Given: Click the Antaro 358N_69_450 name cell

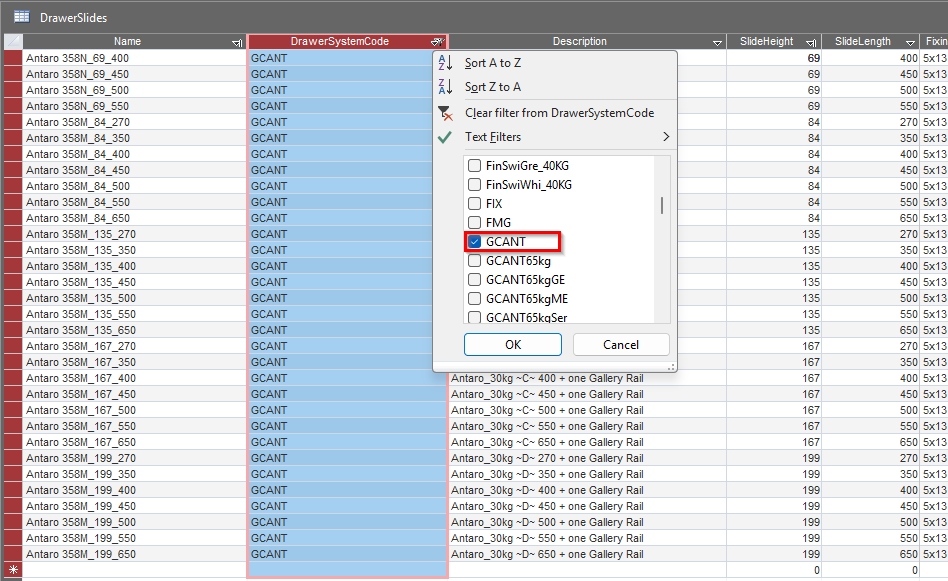Looking at the screenshot, I should point(134,74).
